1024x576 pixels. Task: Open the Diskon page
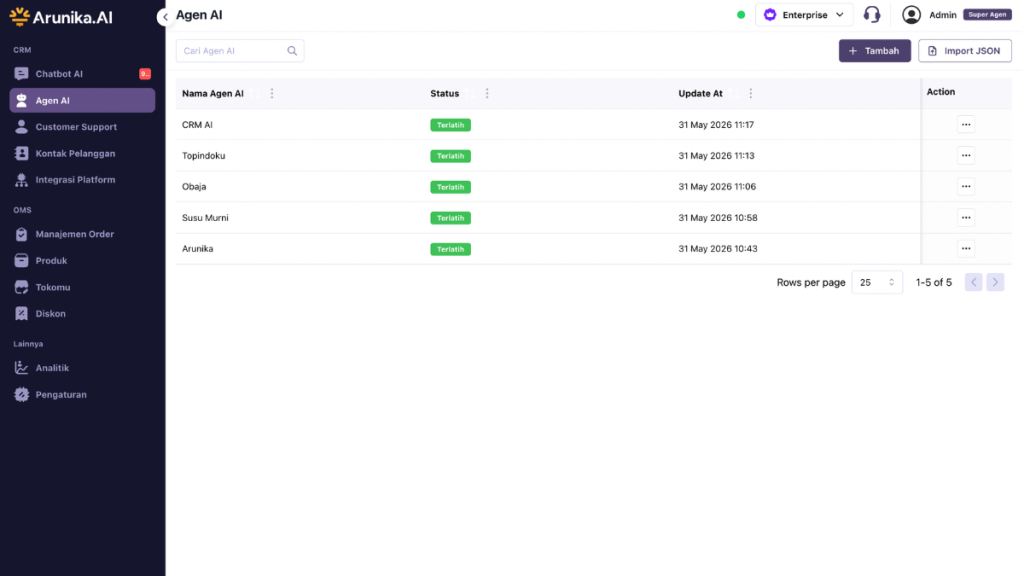82,313
